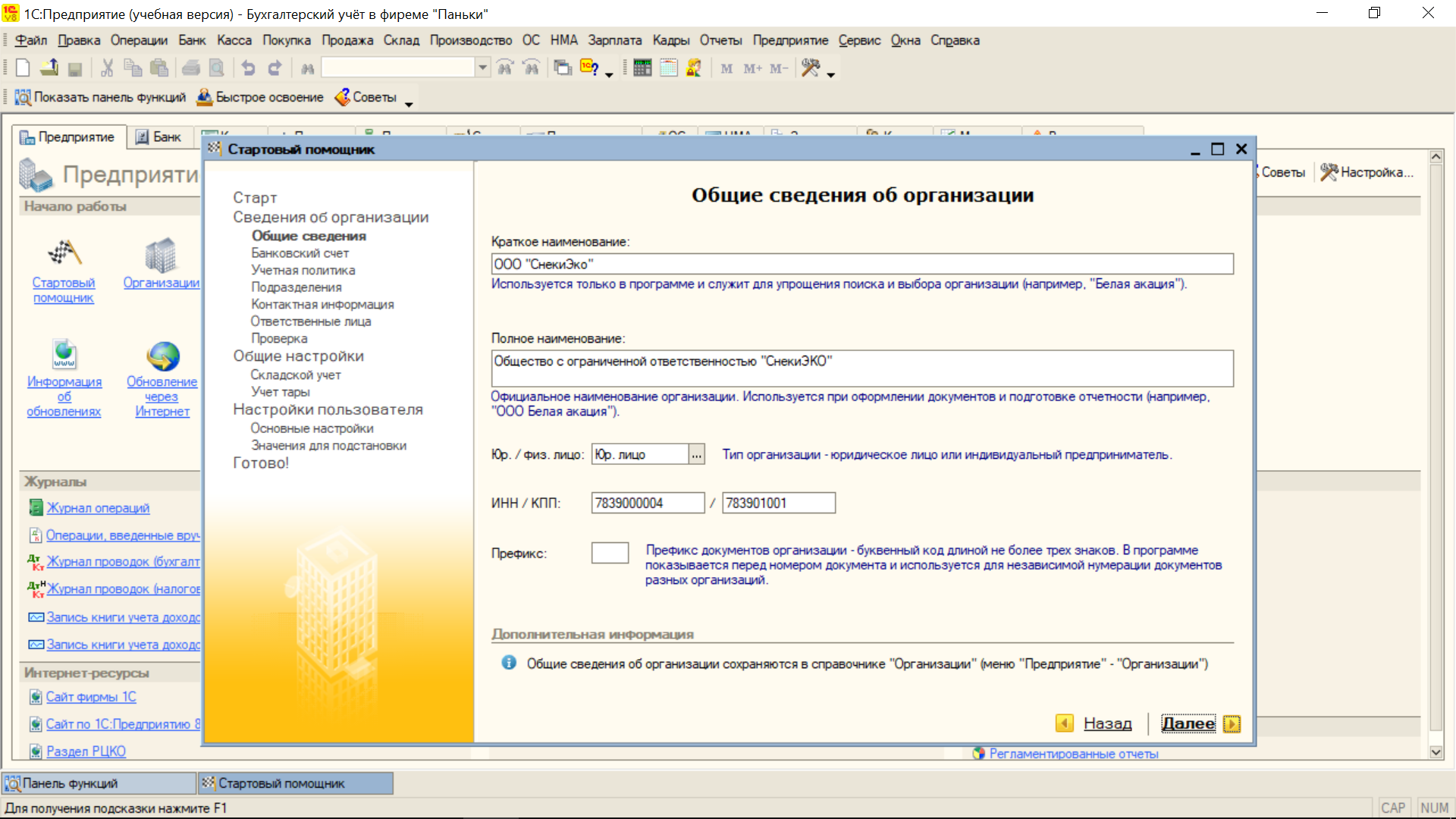1456x819 pixels.
Task: Click the Find next binoculars icon
Action: pyautogui.click(x=505, y=68)
